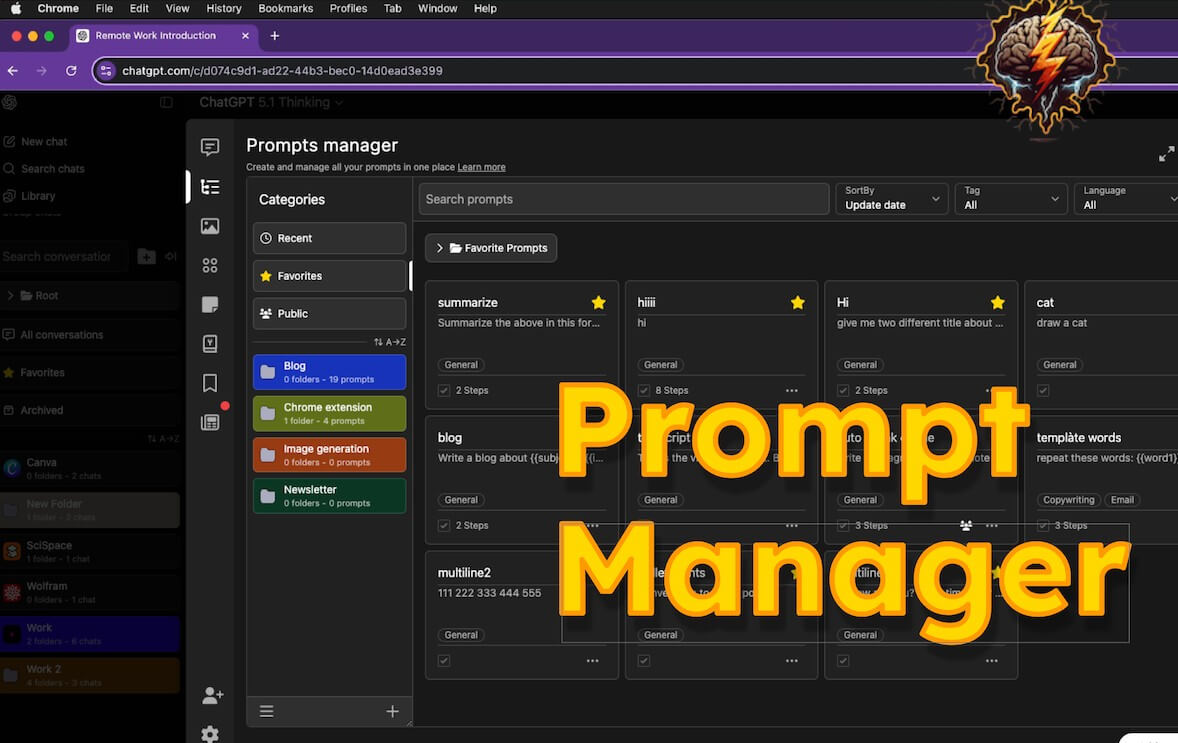Click the hamburger menu under Categories

266,711
